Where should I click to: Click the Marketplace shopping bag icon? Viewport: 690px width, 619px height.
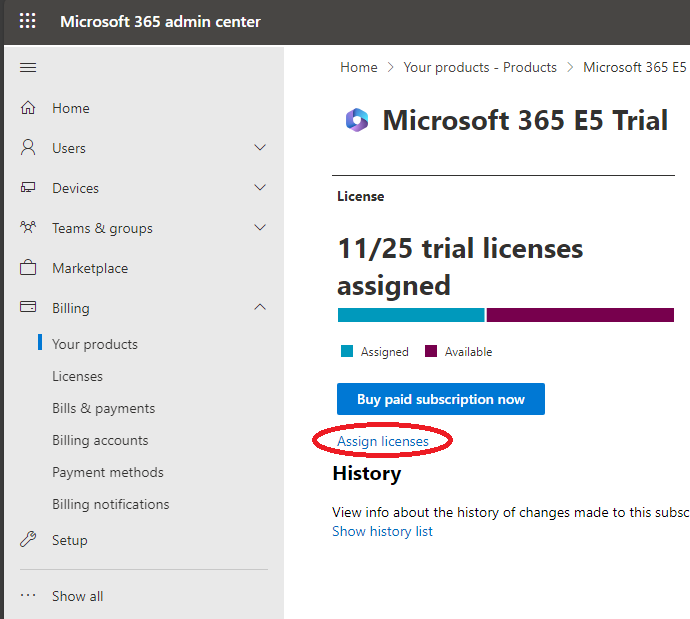[28, 267]
